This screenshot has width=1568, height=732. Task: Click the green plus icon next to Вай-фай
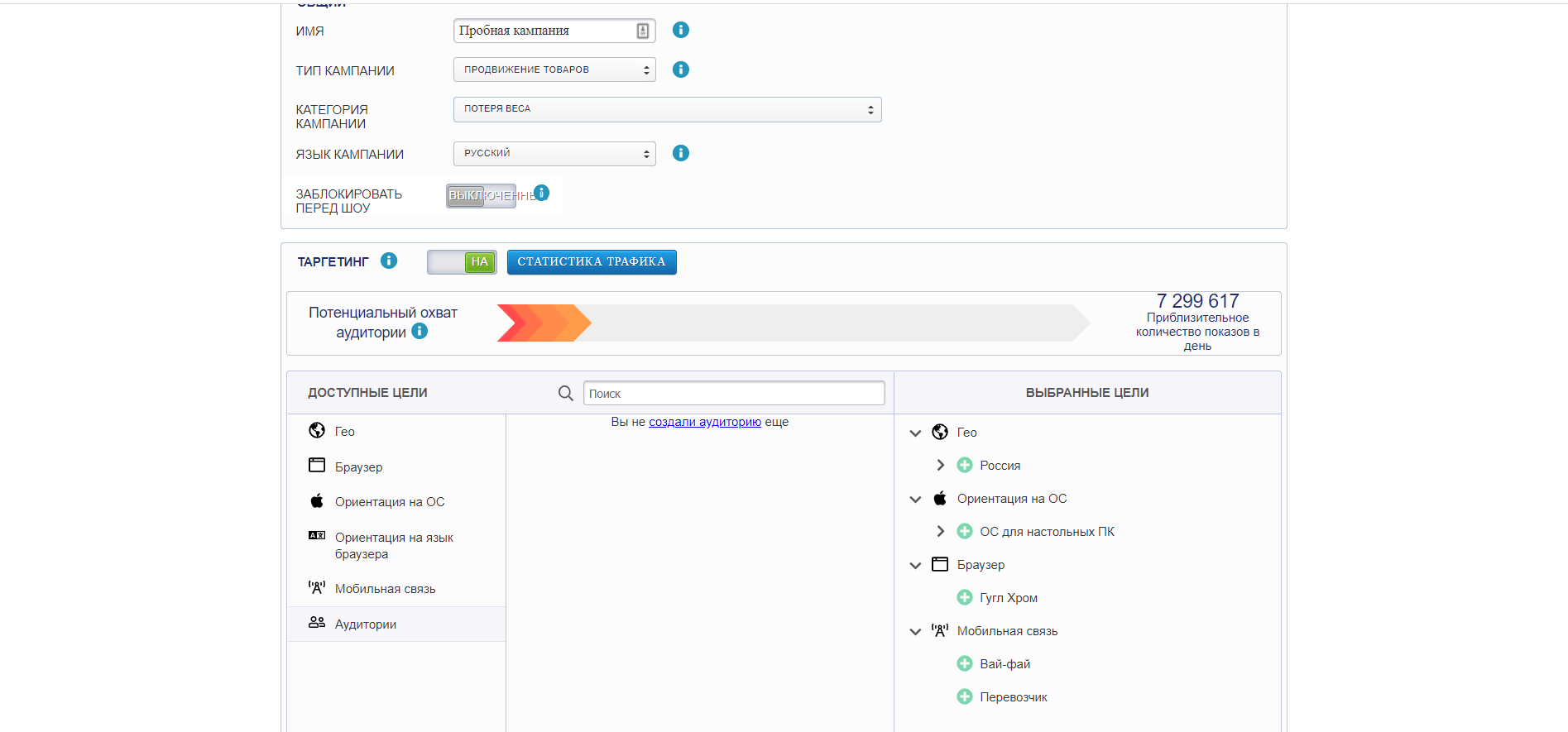pos(964,663)
